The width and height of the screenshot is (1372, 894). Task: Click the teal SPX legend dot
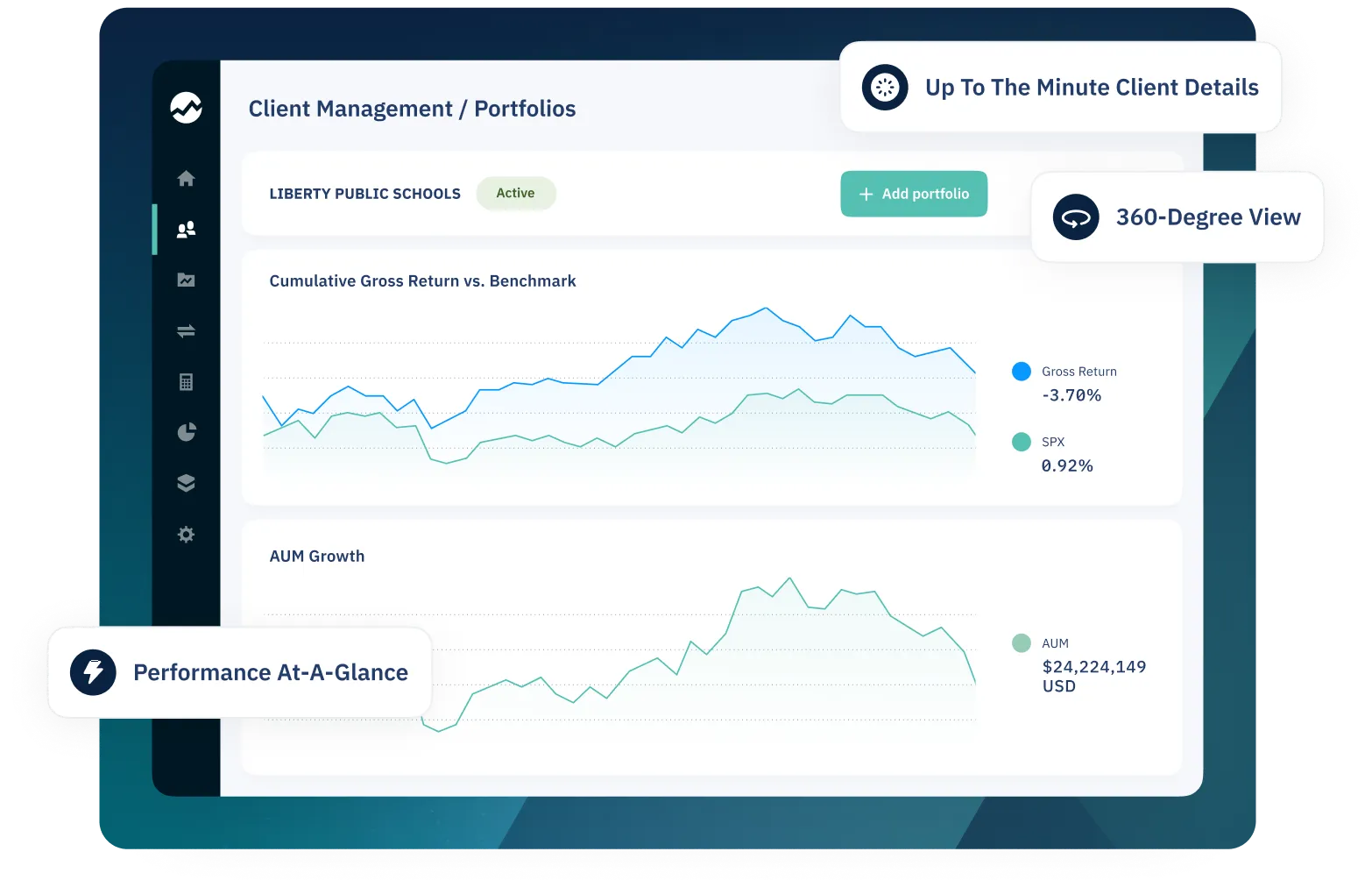(x=1022, y=442)
